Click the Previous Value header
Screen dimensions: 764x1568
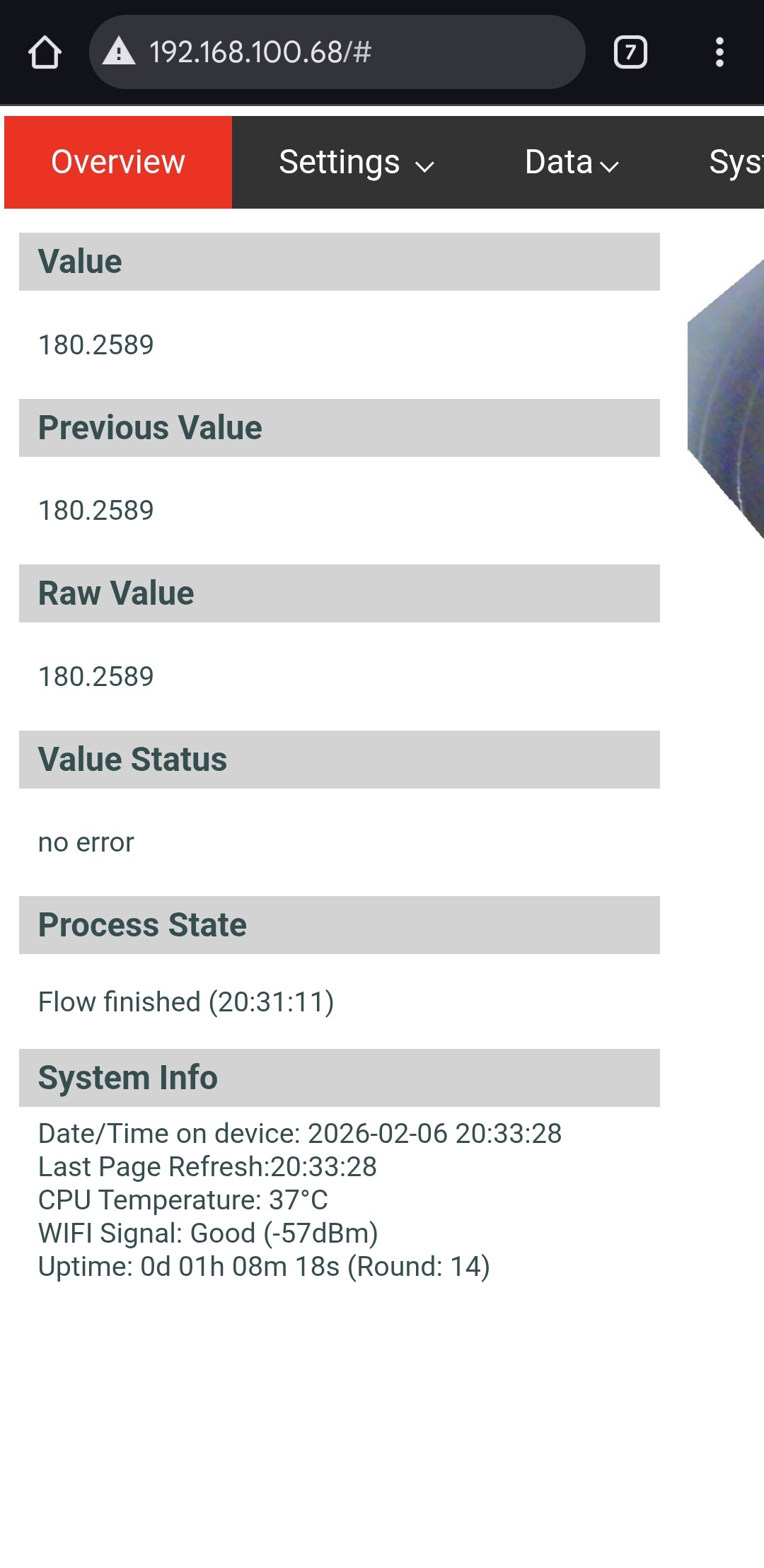[x=340, y=428]
